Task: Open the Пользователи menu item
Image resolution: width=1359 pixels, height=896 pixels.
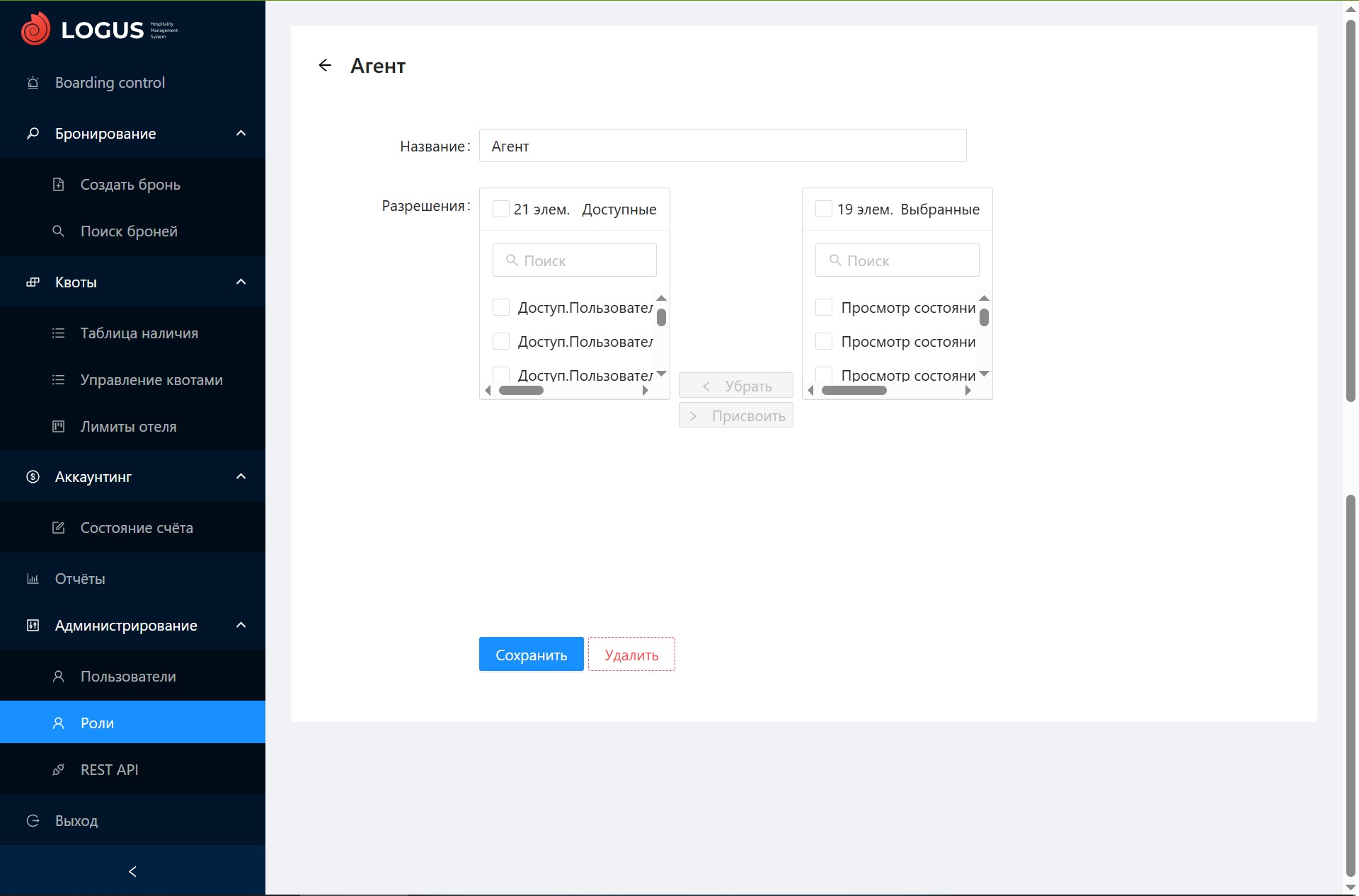Action: 128,677
